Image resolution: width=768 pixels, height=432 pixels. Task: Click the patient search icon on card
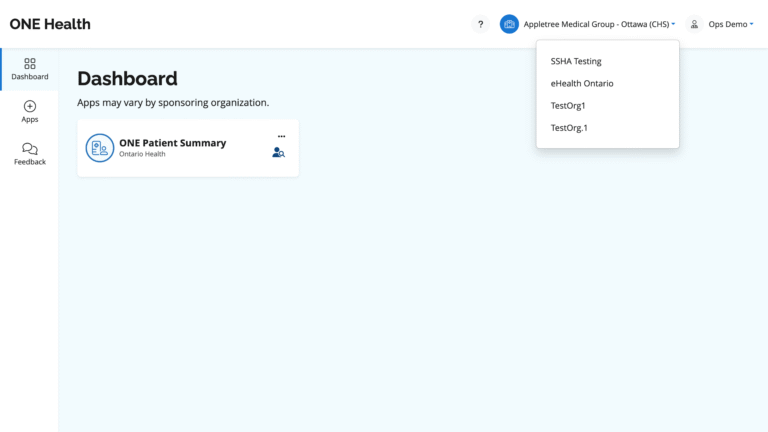tap(279, 153)
